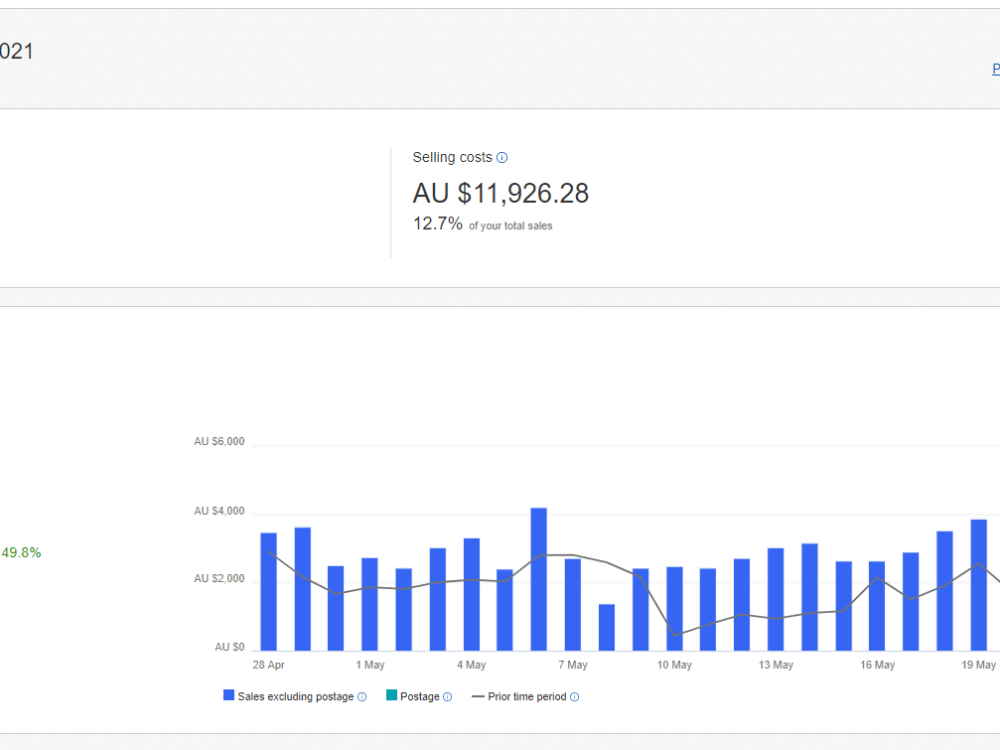Screen dimensions: 1000x750
Task: Click the Prior time period legend label
Action: click(x=527, y=696)
